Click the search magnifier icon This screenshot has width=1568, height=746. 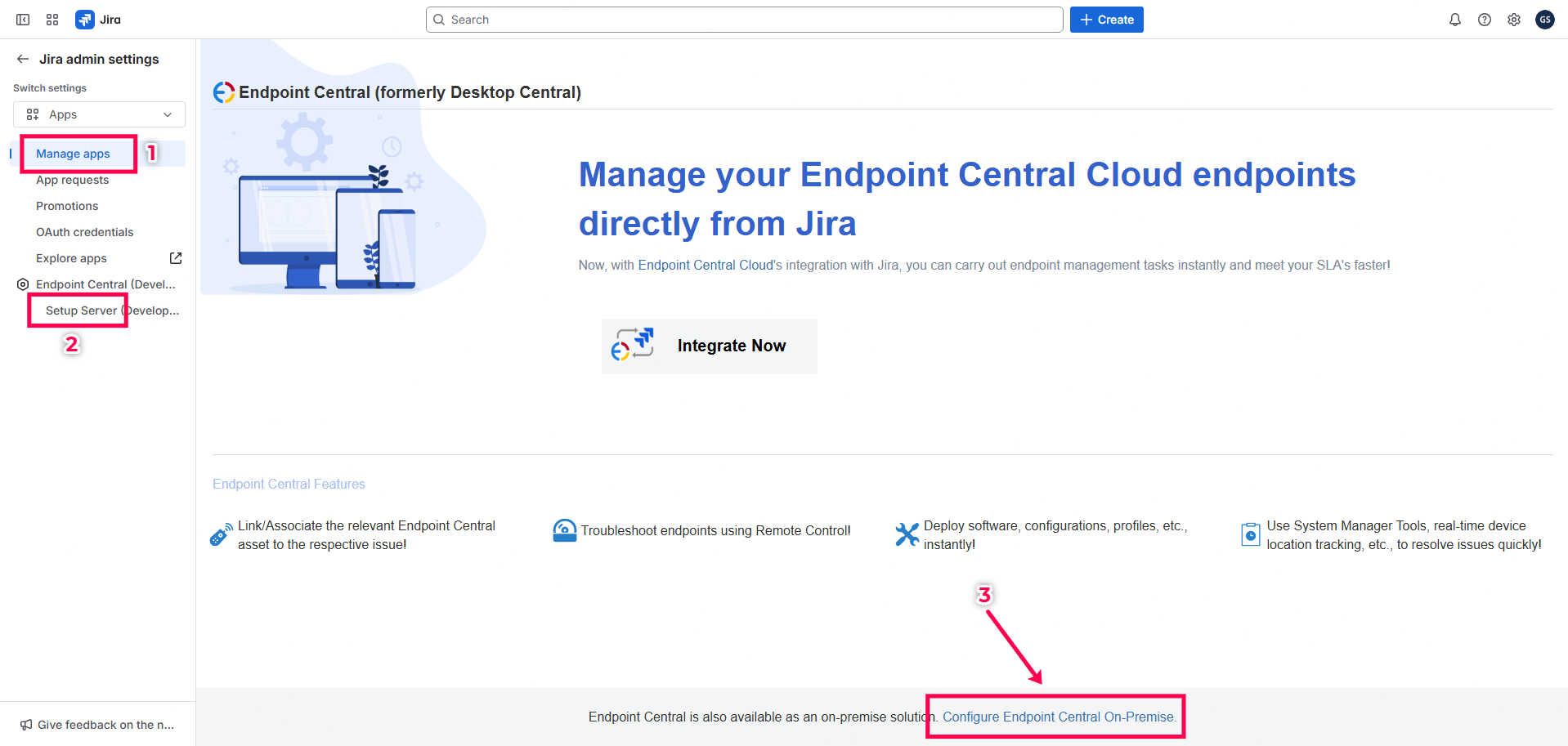pos(439,20)
